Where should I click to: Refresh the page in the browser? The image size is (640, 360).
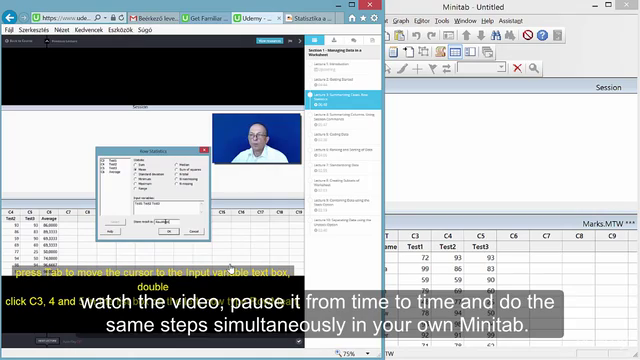(121, 18)
